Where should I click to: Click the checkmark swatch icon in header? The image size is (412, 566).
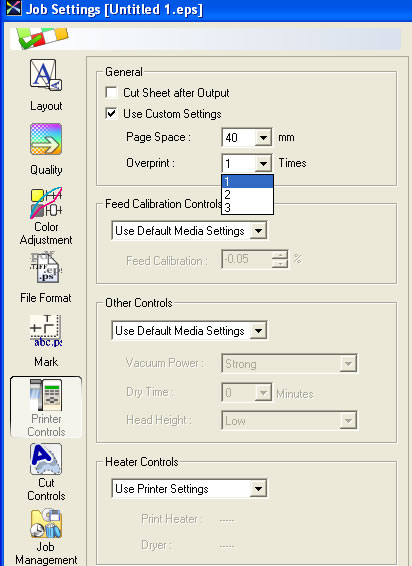pos(43,38)
